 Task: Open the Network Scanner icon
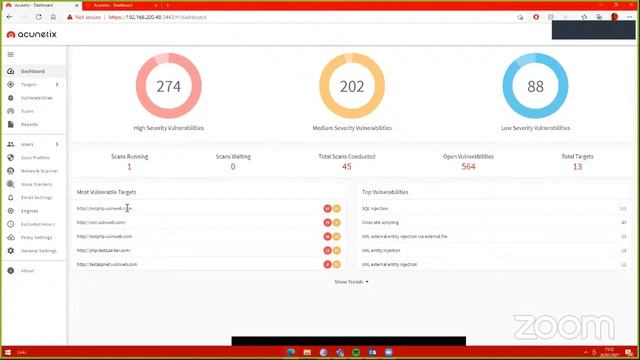point(11,171)
